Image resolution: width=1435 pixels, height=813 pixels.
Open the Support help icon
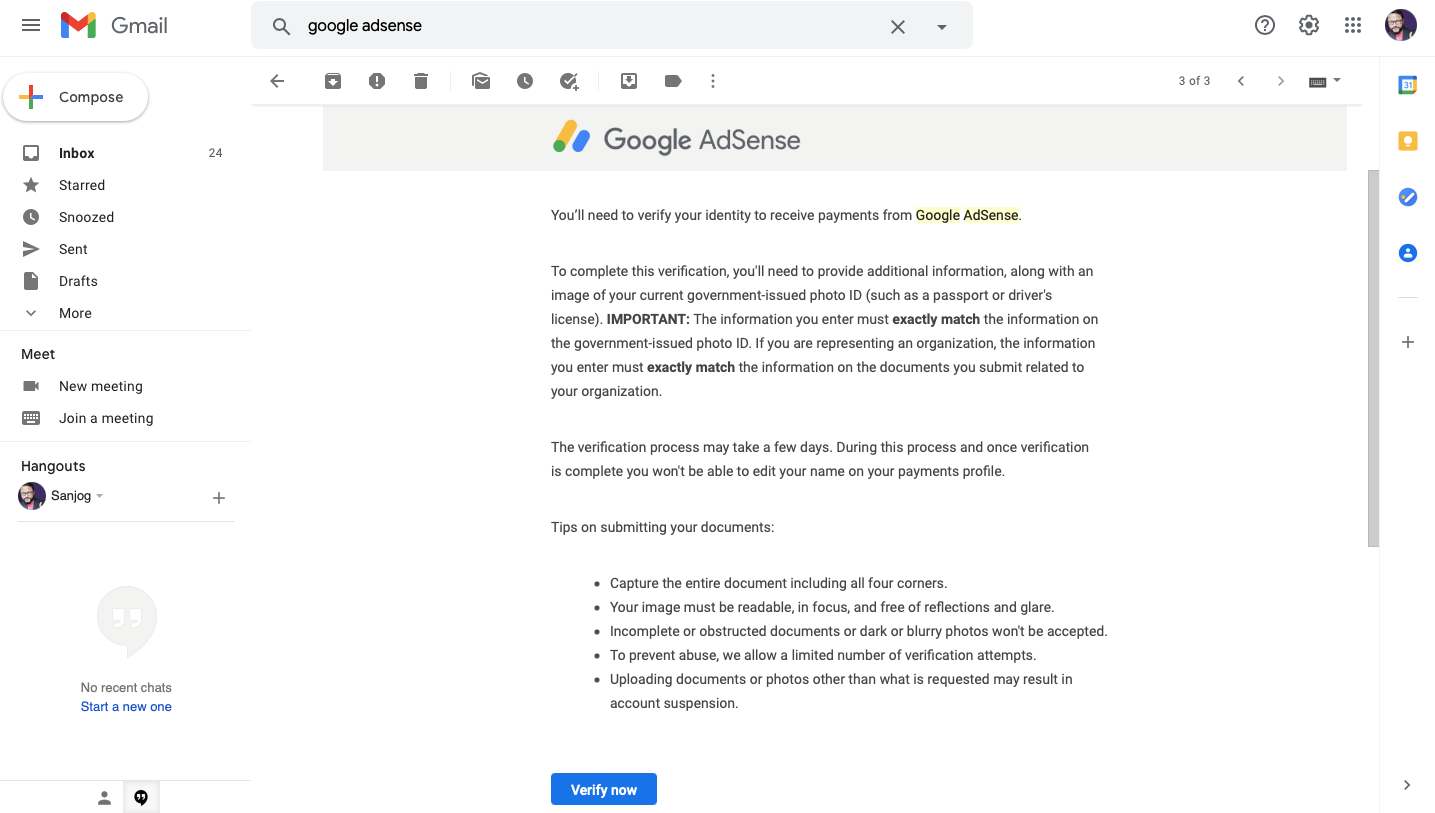[x=1265, y=25]
